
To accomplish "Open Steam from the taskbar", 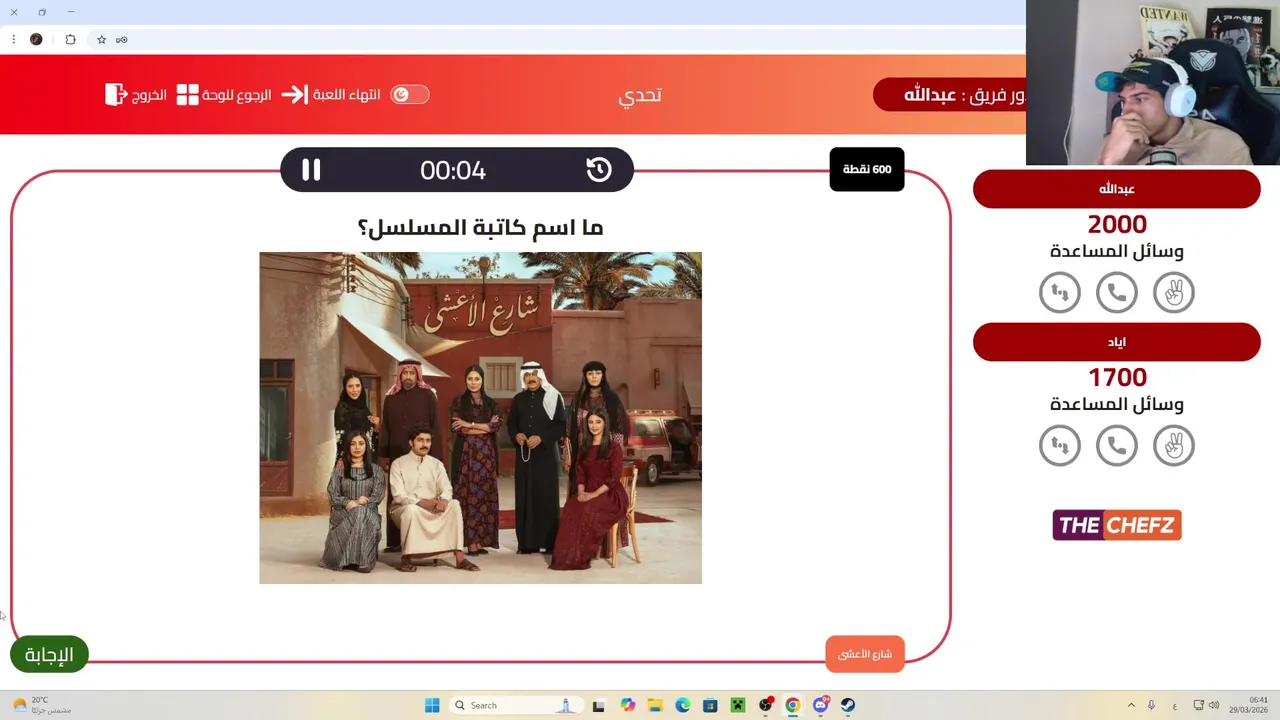I will [848, 705].
